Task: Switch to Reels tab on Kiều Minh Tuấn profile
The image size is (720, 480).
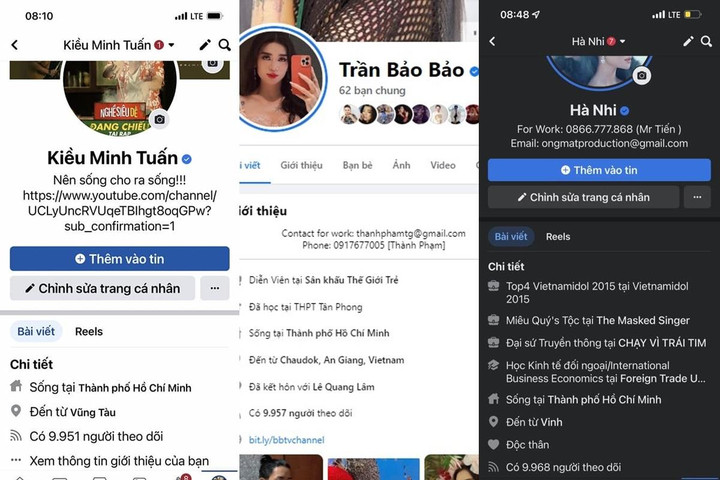Action: 89,331
